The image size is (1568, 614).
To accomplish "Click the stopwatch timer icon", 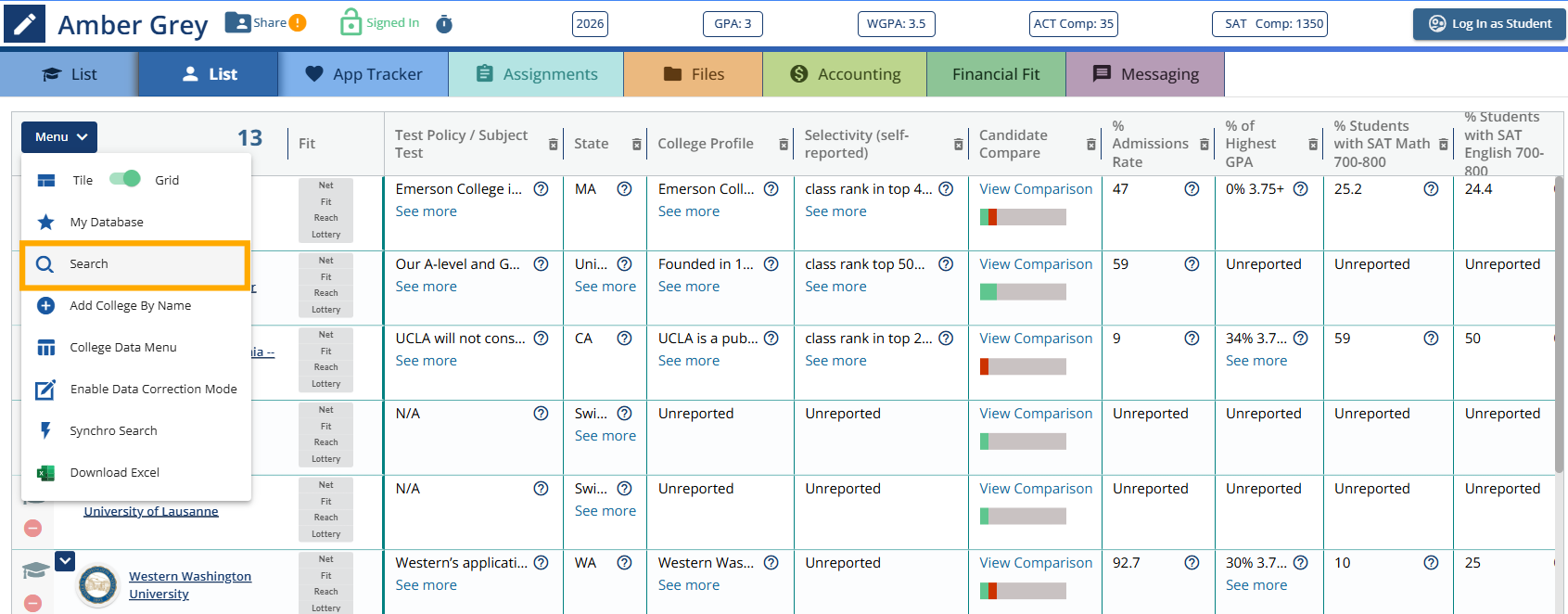I will [x=444, y=24].
